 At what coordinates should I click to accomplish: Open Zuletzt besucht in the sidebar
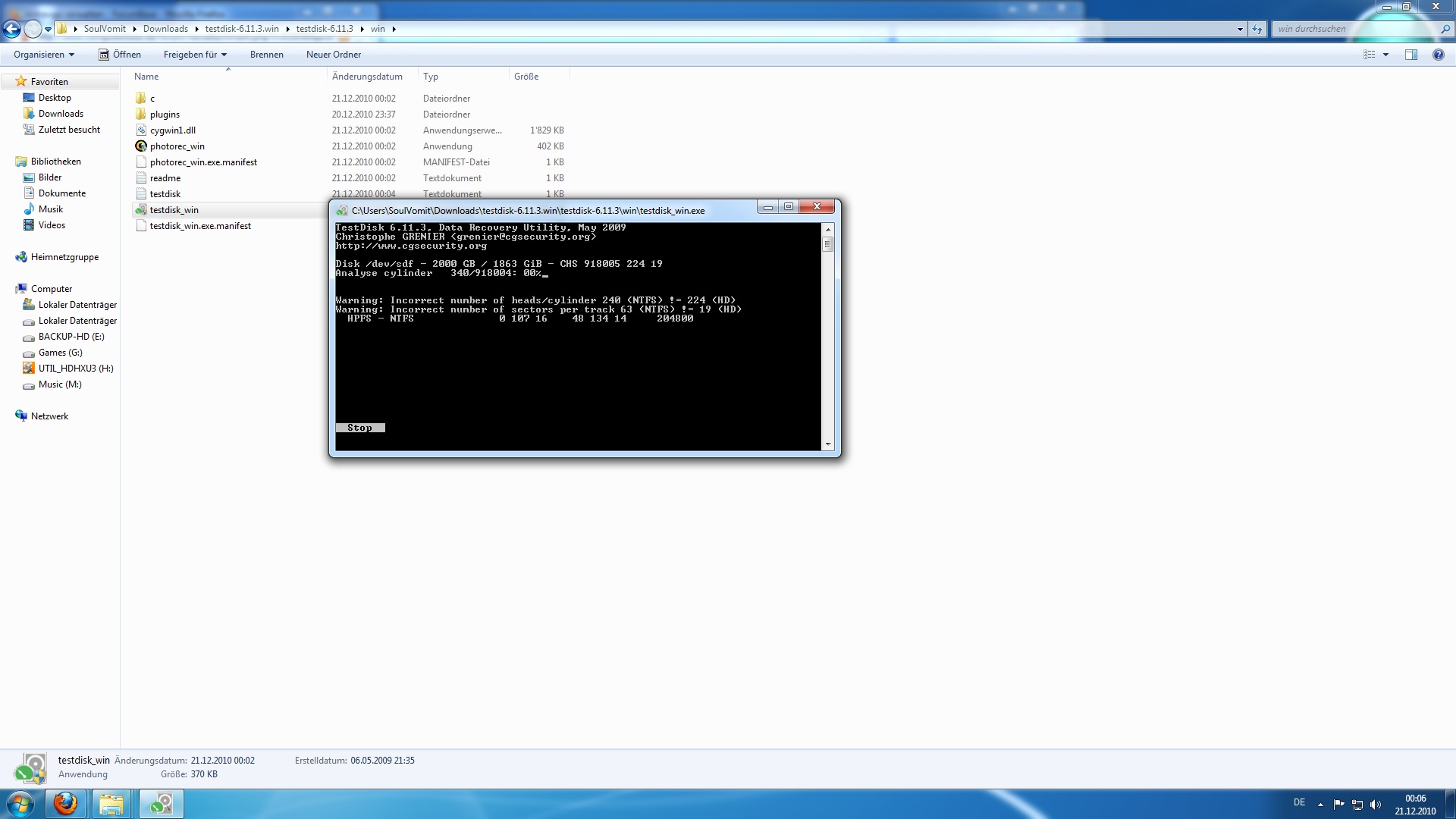coord(69,130)
